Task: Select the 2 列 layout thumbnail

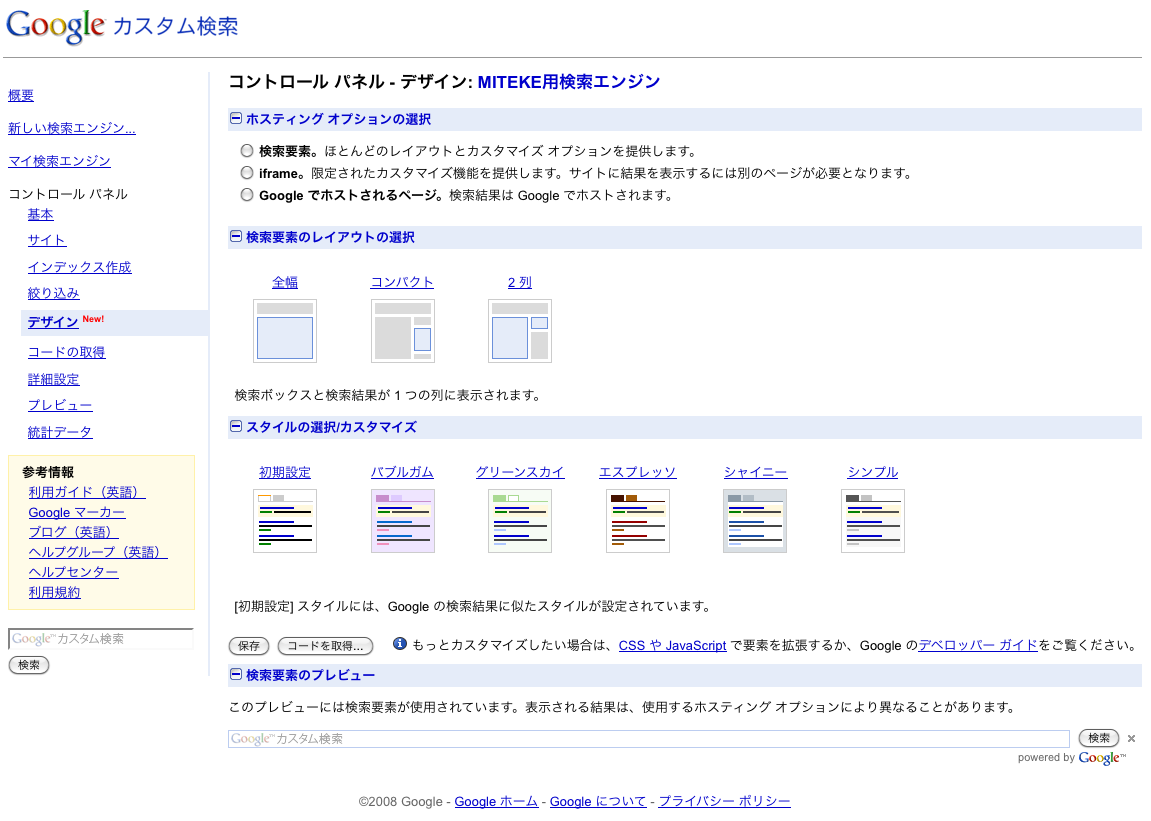Action: click(x=520, y=330)
